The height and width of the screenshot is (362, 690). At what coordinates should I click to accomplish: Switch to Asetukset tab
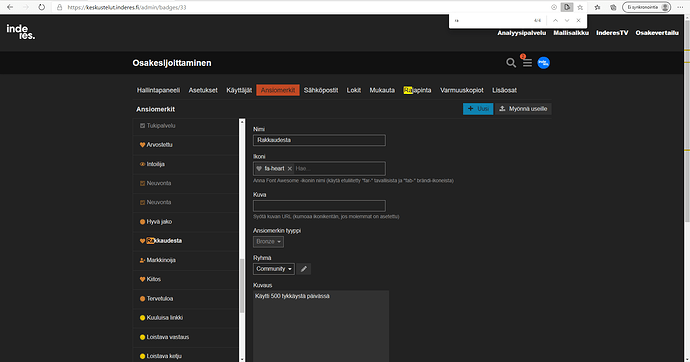click(x=203, y=90)
